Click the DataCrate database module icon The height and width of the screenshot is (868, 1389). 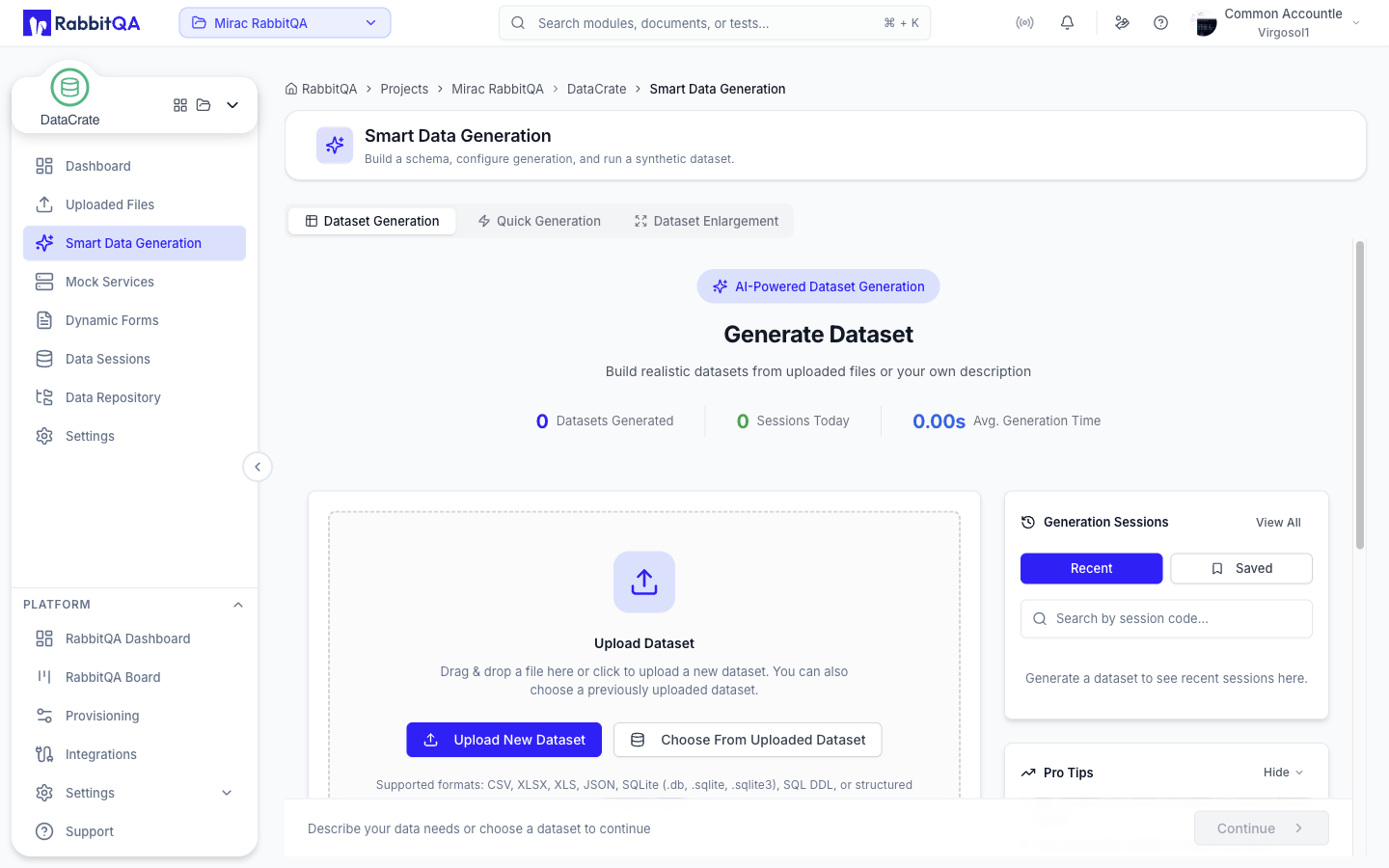pos(69,88)
